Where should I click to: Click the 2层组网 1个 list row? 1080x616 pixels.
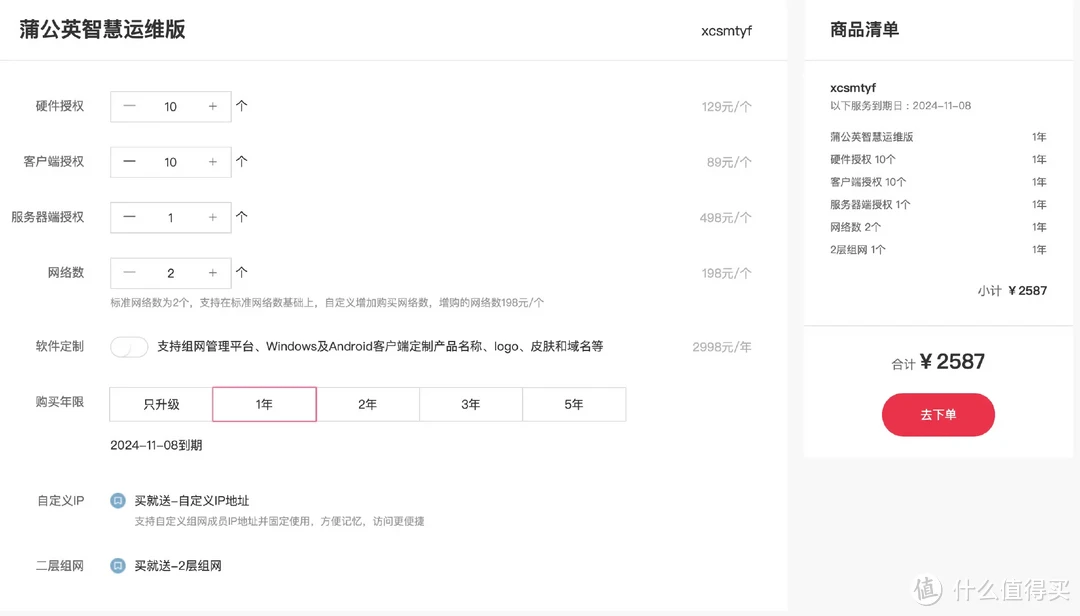[x=938, y=249]
